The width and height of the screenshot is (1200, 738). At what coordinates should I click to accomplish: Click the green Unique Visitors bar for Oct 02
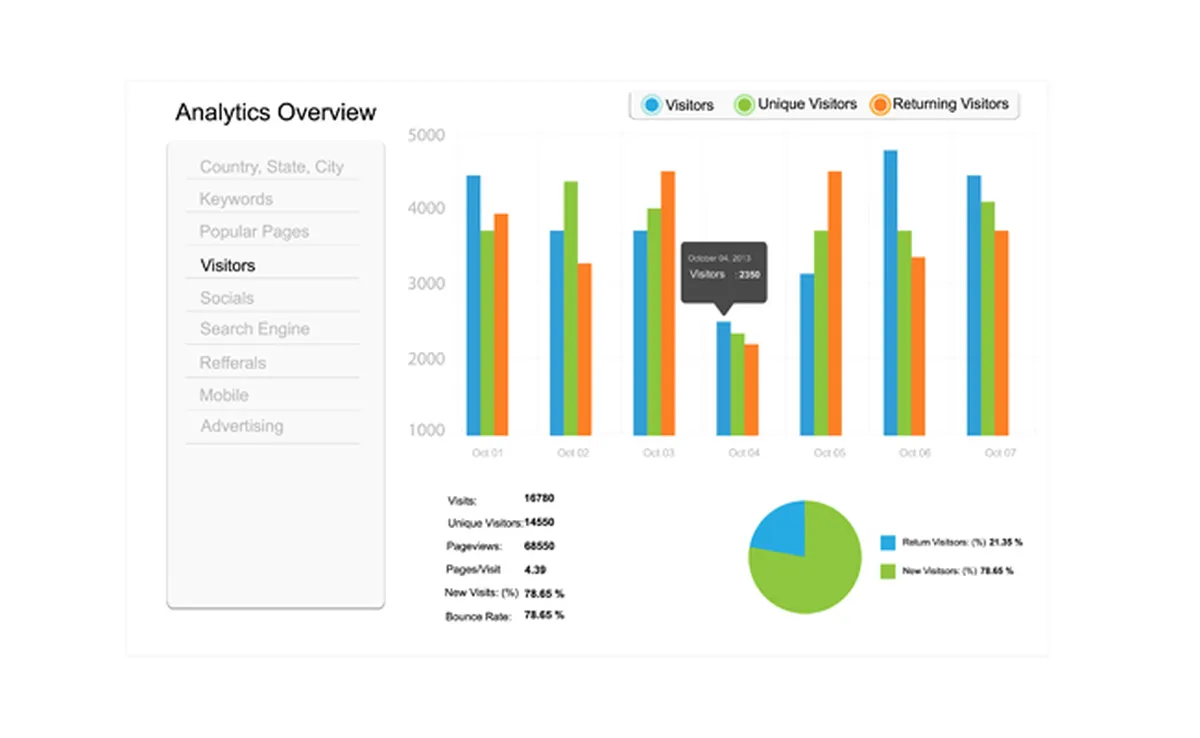click(x=571, y=308)
